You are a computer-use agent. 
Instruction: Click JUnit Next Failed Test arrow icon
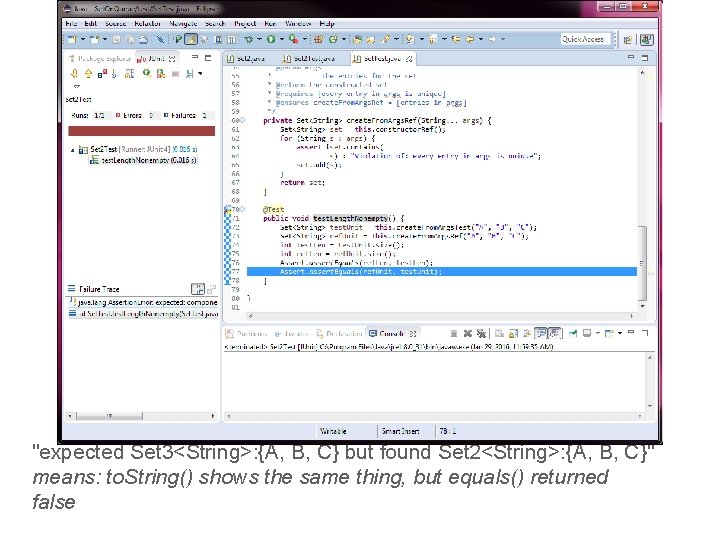point(74,73)
